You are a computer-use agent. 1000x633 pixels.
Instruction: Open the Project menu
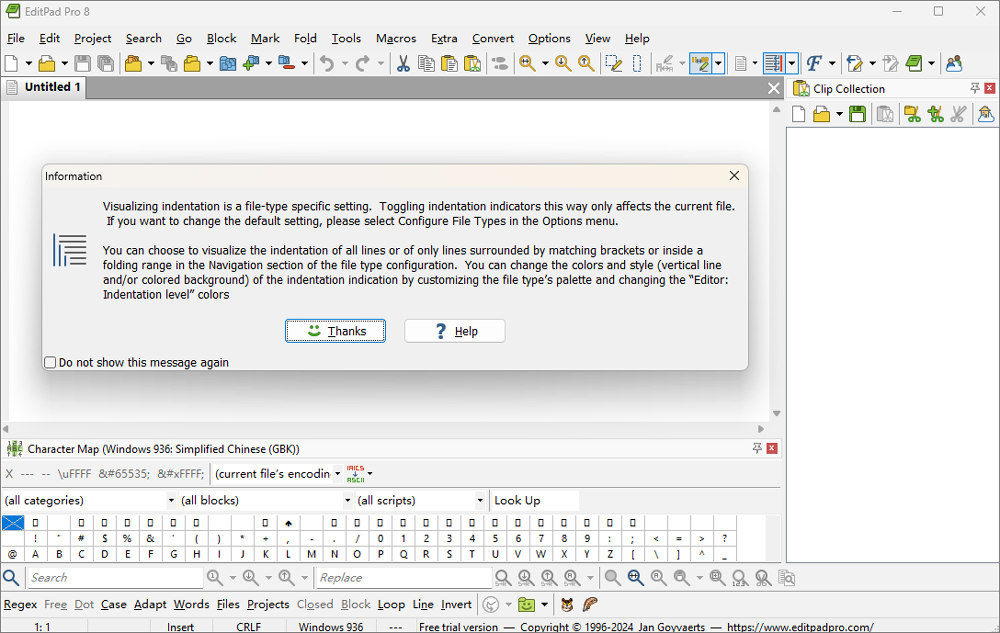(92, 38)
